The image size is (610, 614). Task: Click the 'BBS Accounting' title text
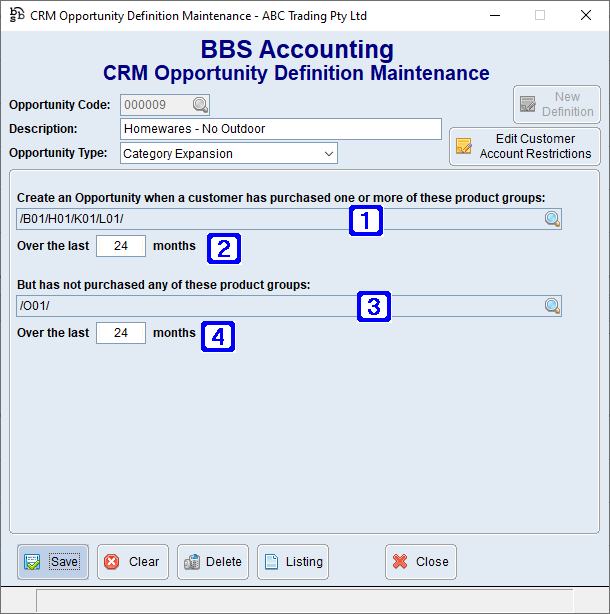point(297,49)
